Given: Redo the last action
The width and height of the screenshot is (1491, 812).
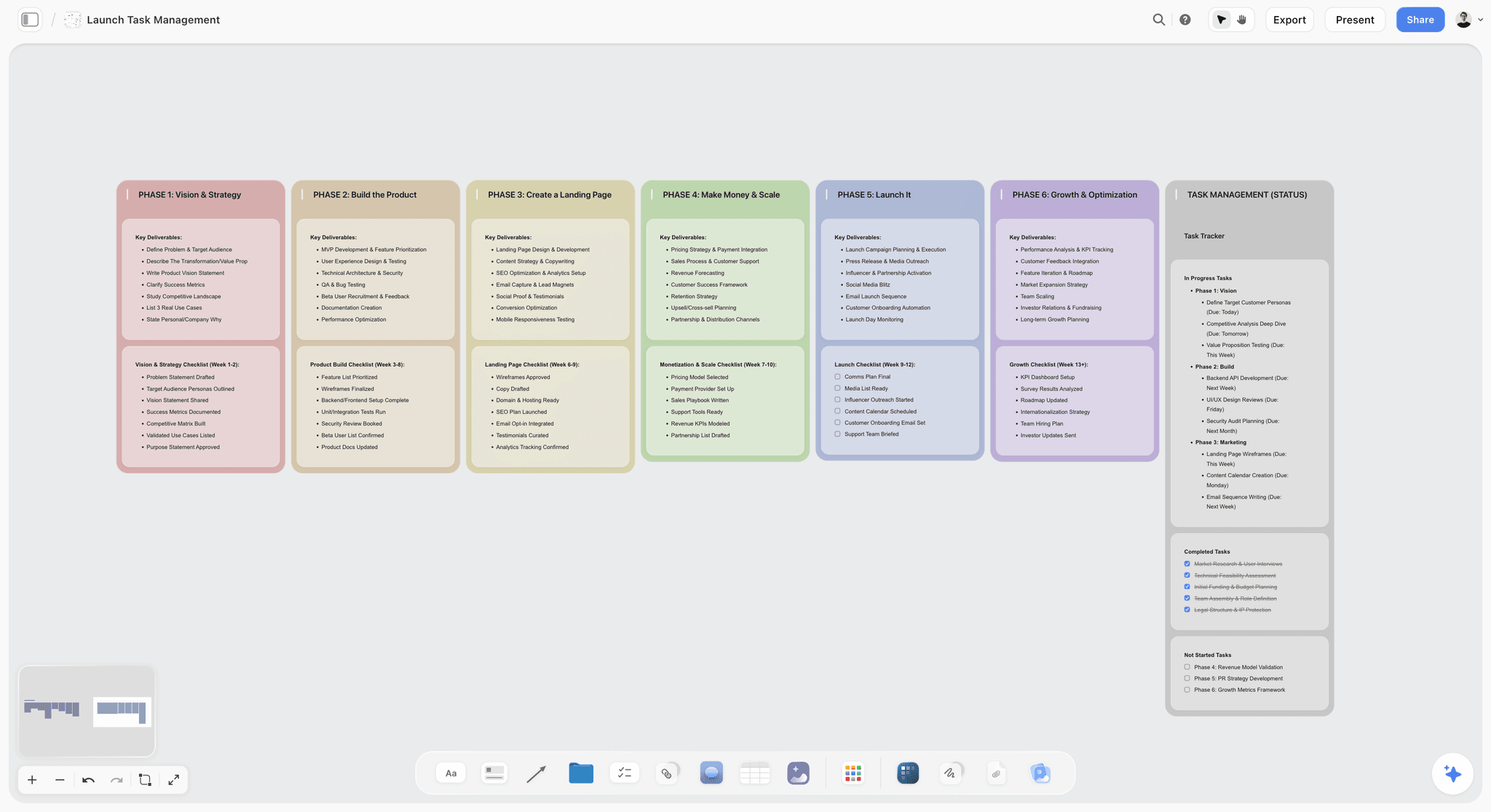Looking at the screenshot, I should [116, 780].
